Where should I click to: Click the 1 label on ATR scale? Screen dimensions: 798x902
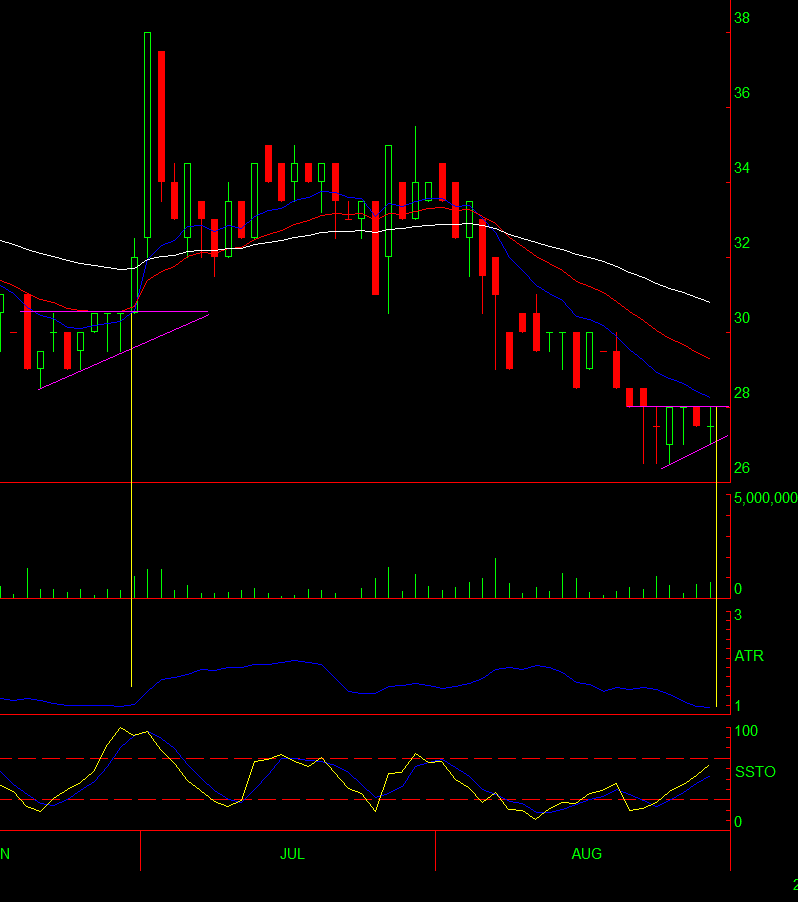(x=738, y=706)
